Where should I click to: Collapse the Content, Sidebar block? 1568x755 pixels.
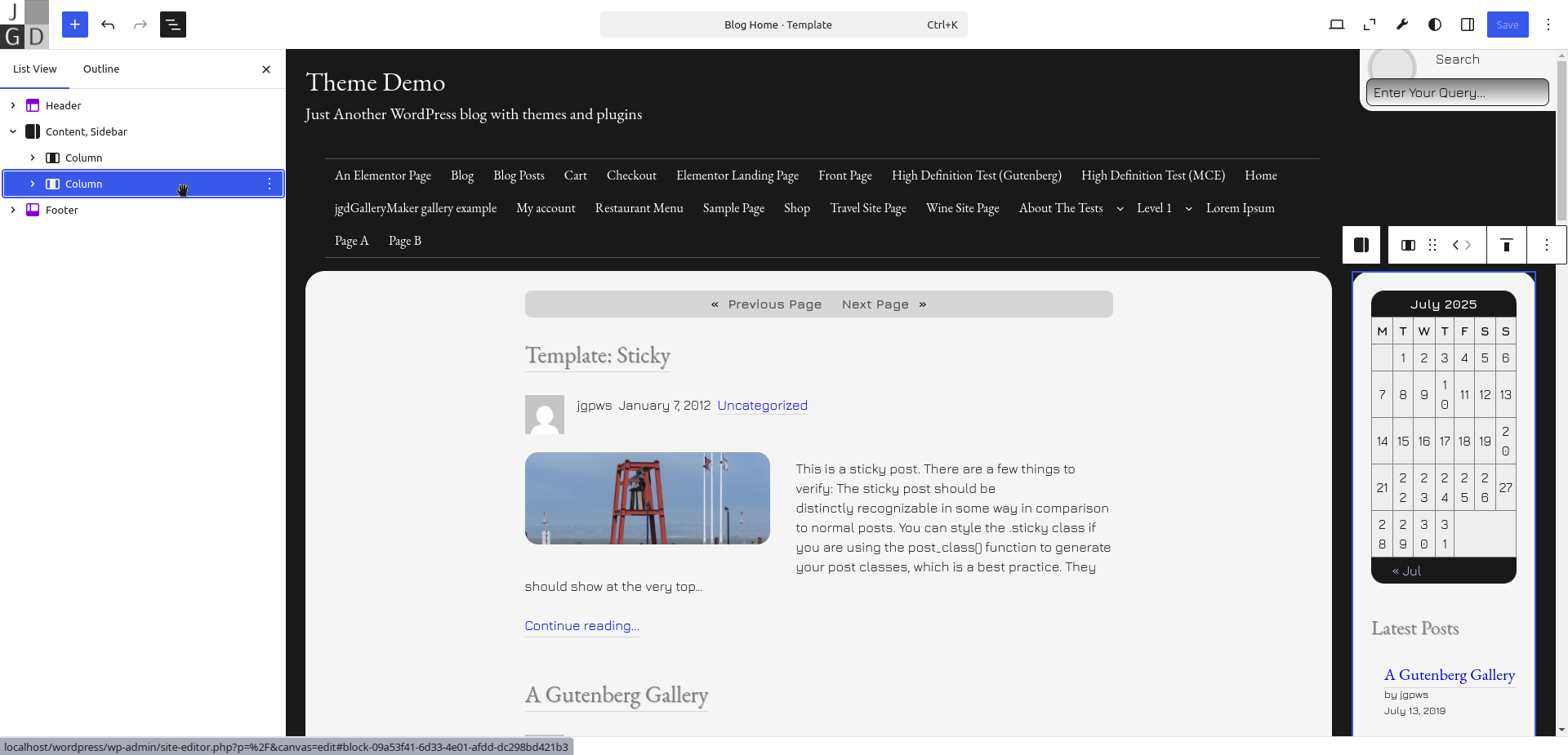[13, 131]
